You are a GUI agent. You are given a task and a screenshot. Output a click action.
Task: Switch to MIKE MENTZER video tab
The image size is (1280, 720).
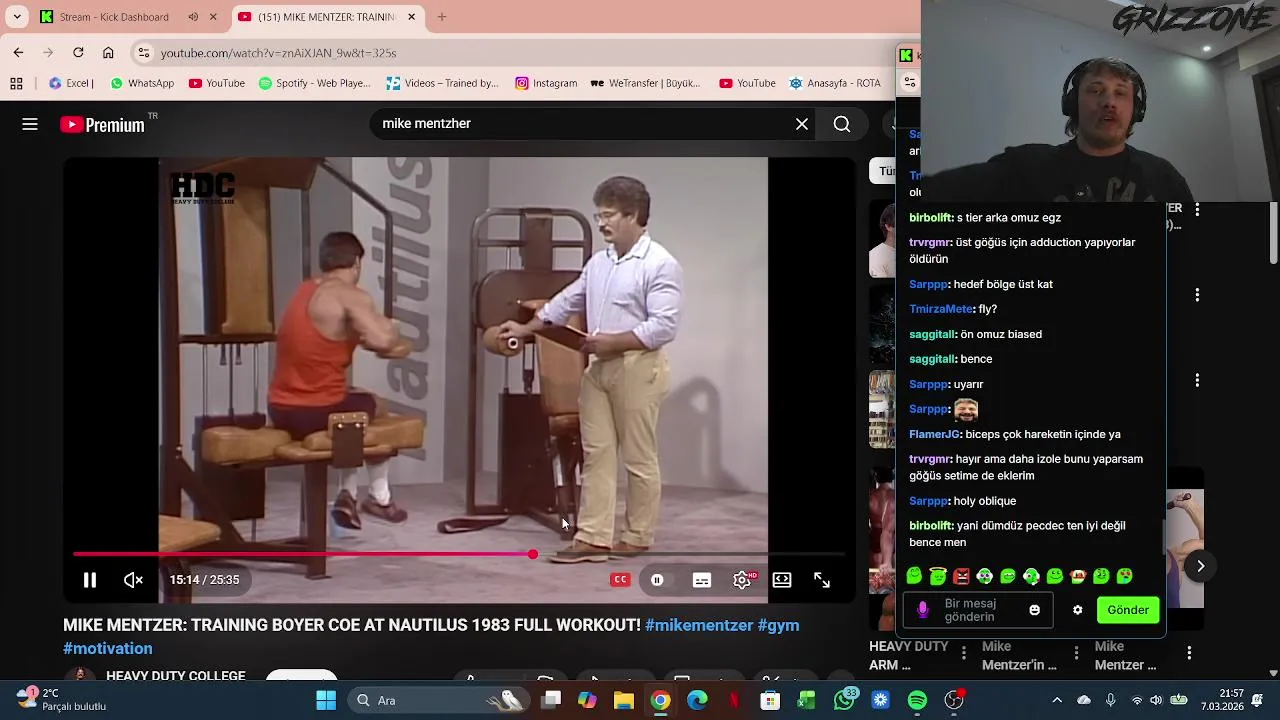click(x=327, y=17)
